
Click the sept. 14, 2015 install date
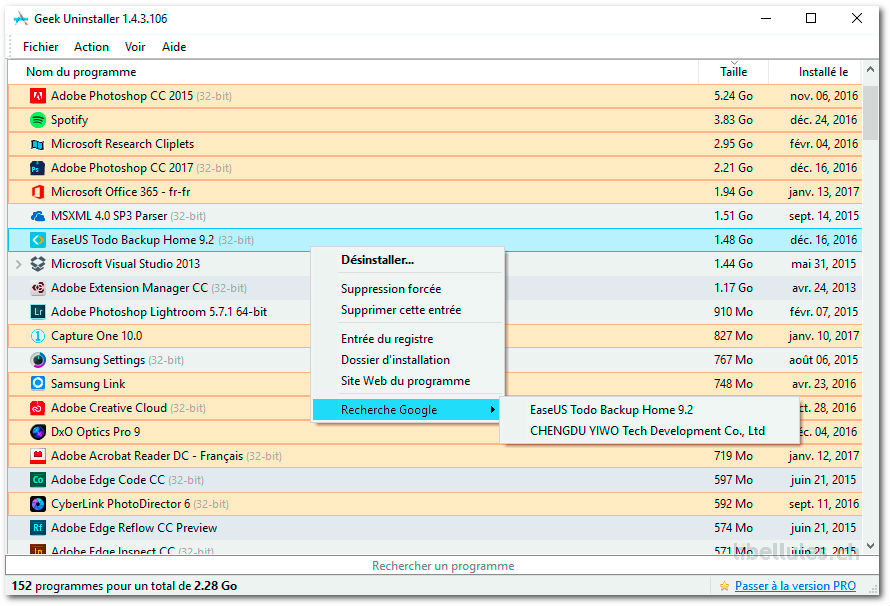point(824,216)
